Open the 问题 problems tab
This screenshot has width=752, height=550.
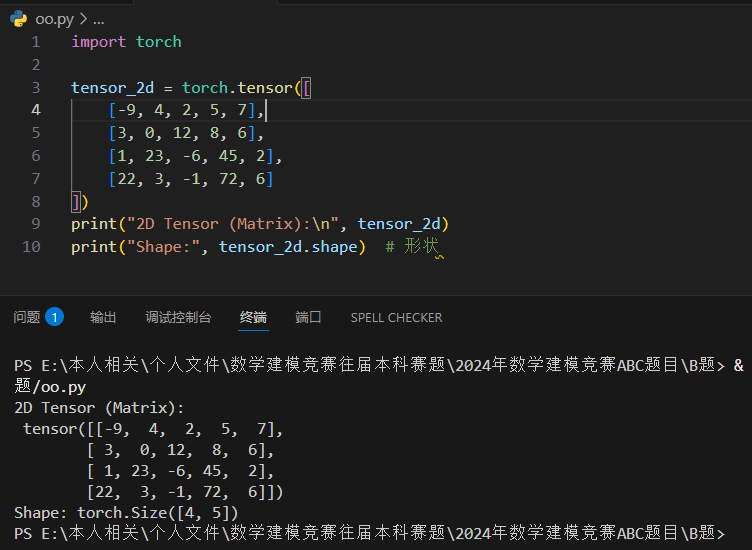click(26, 317)
